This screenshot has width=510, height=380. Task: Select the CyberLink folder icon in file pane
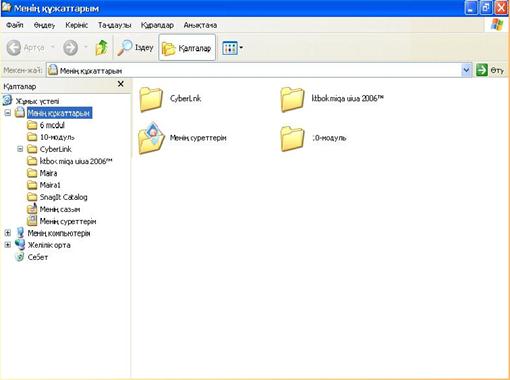coord(151,99)
